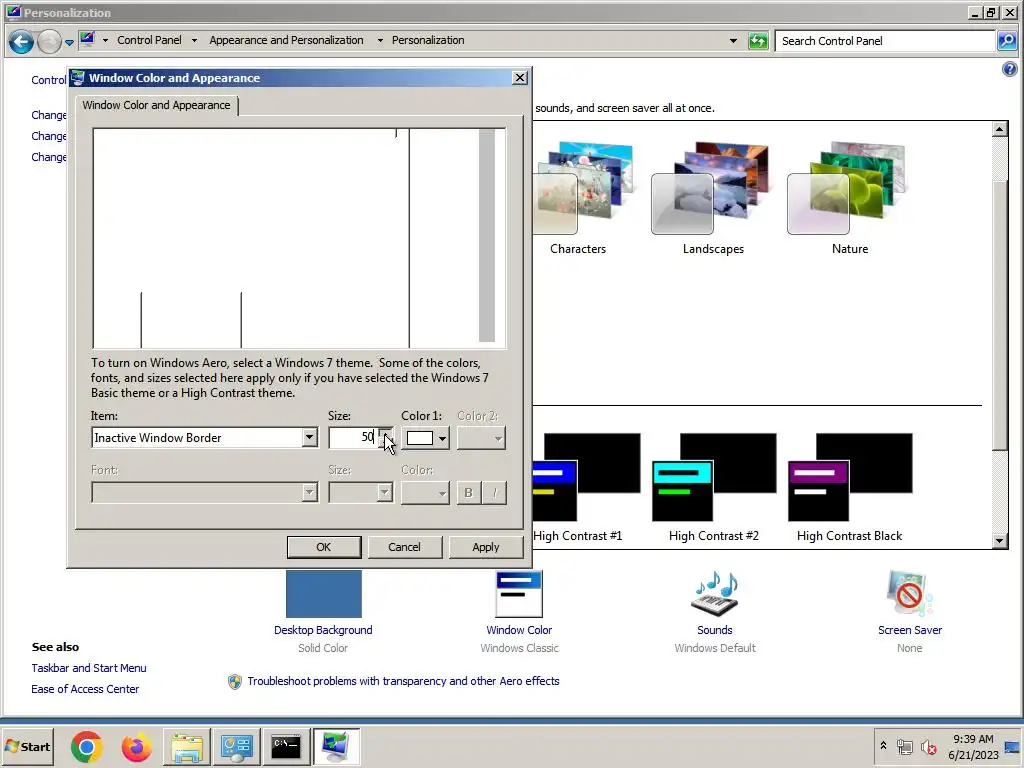Click the network tray icon

904,746
